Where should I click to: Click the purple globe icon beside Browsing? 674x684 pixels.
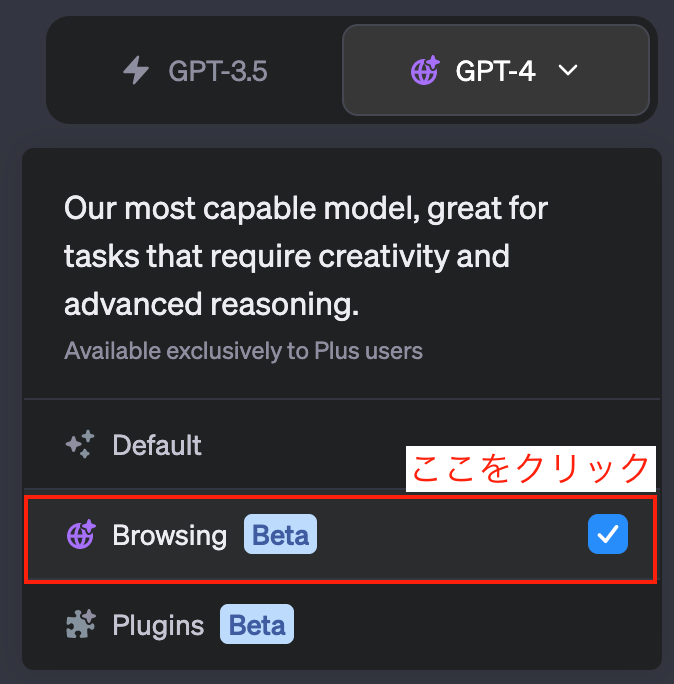coord(81,534)
